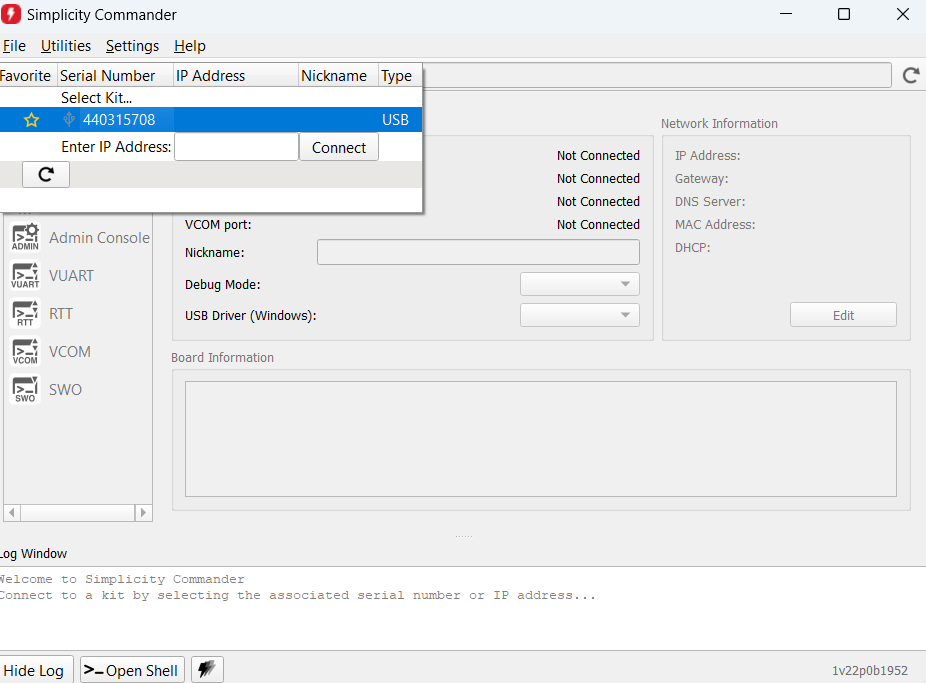This screenshot has width=926, height=683.
Task: Click the Nickname text field
Action: click(478, 252)
